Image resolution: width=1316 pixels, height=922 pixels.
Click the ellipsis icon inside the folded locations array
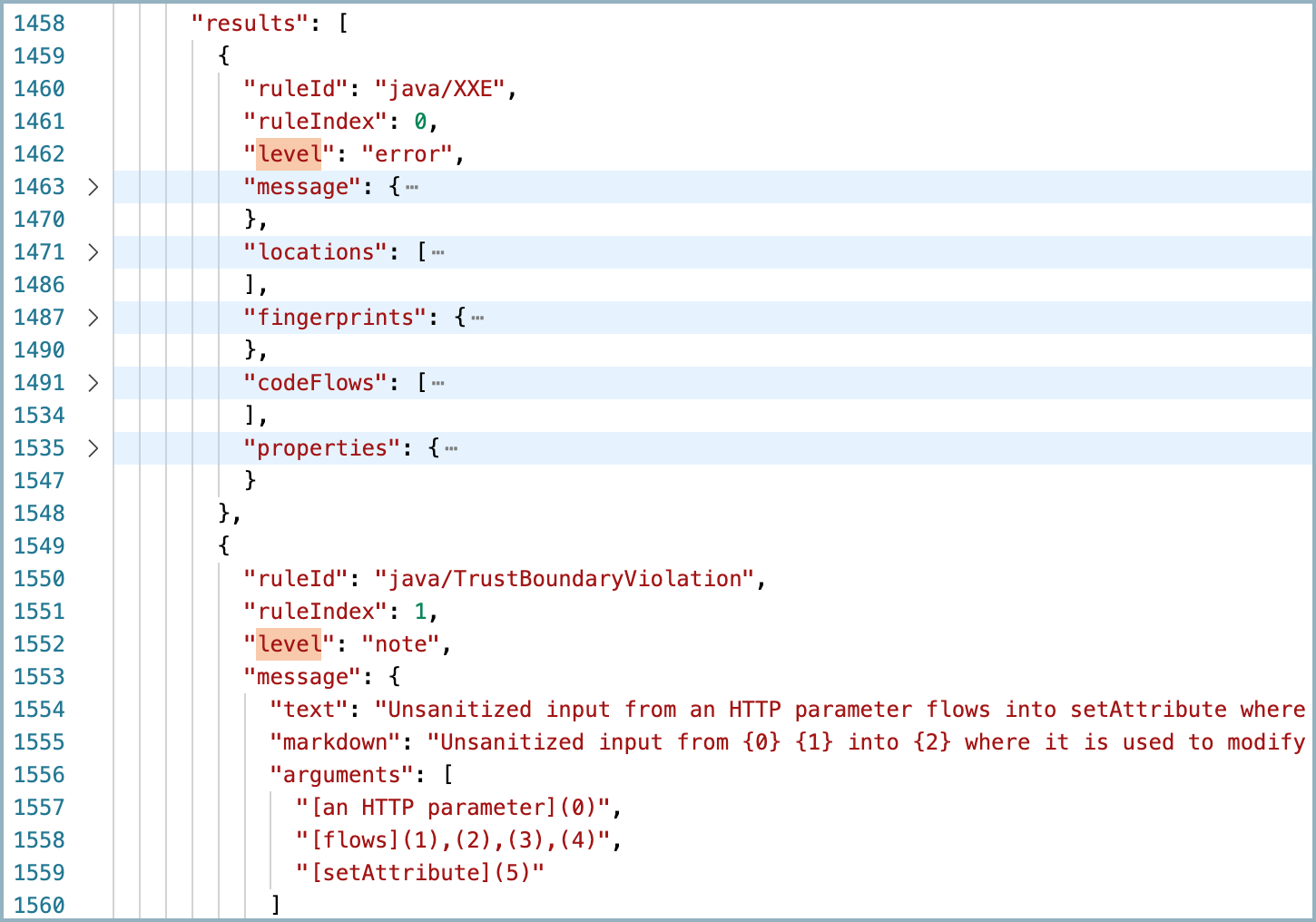(x=437, y=252)
